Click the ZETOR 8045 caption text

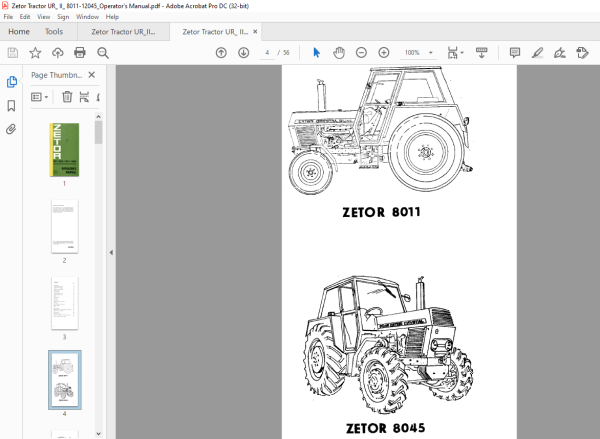[x=385, y=428]
